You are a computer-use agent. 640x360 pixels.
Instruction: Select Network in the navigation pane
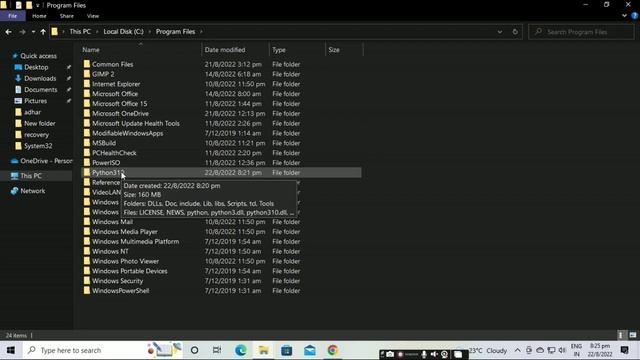(33, 191)
